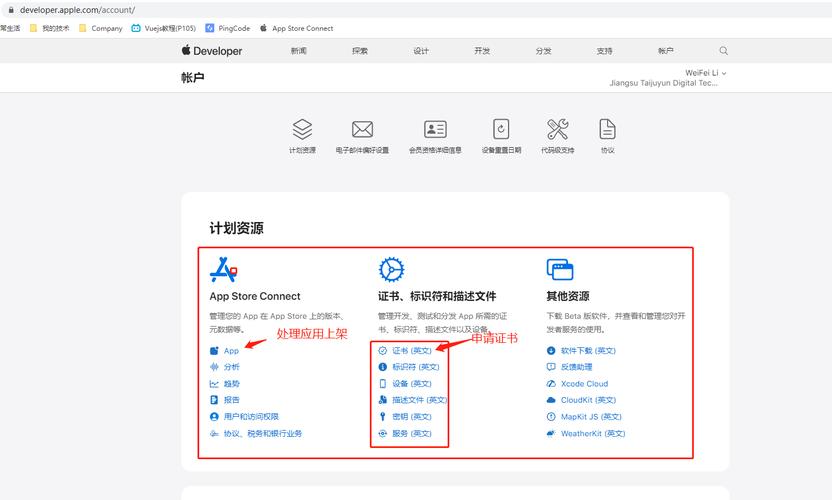Open the 支持 nav menu item
This screenshot has height=500, width=832.
pyautogui.click(x=604, y=51)
